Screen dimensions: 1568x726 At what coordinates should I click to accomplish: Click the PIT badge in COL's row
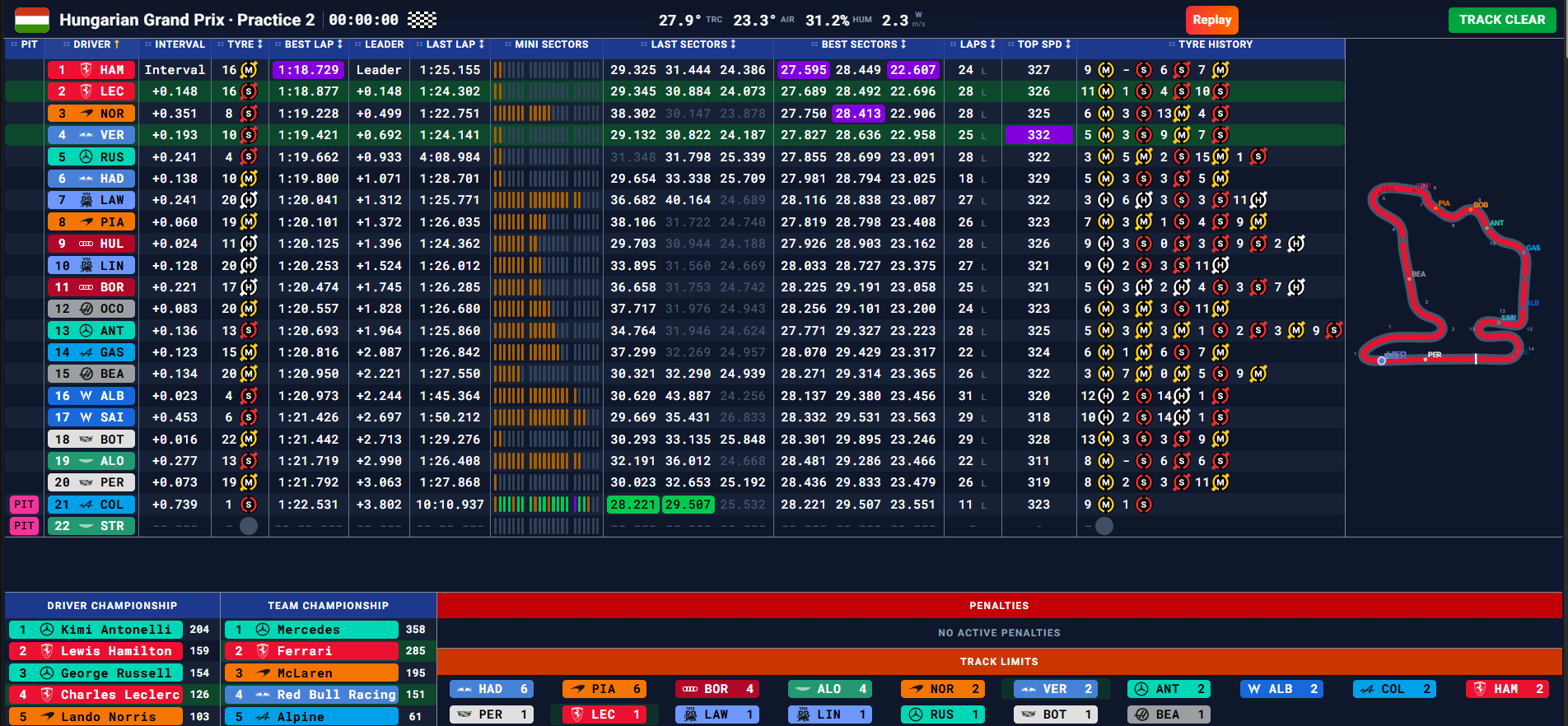pyautogui.click(x=25, y=505)
